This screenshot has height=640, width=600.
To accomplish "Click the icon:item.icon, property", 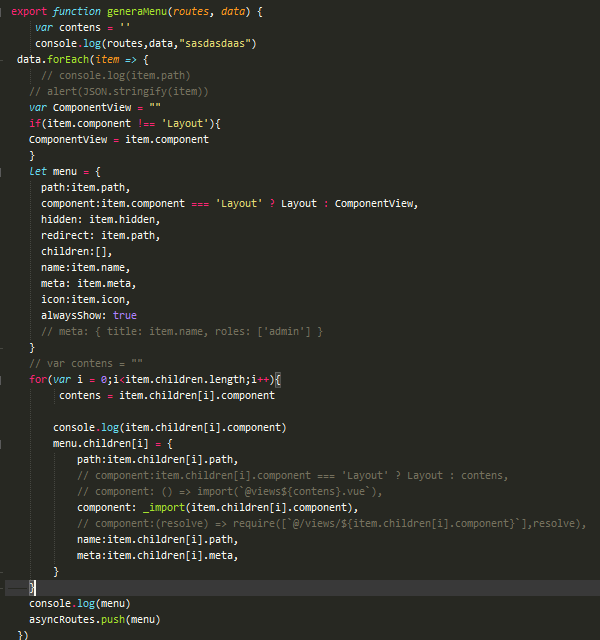I will 86,299.
